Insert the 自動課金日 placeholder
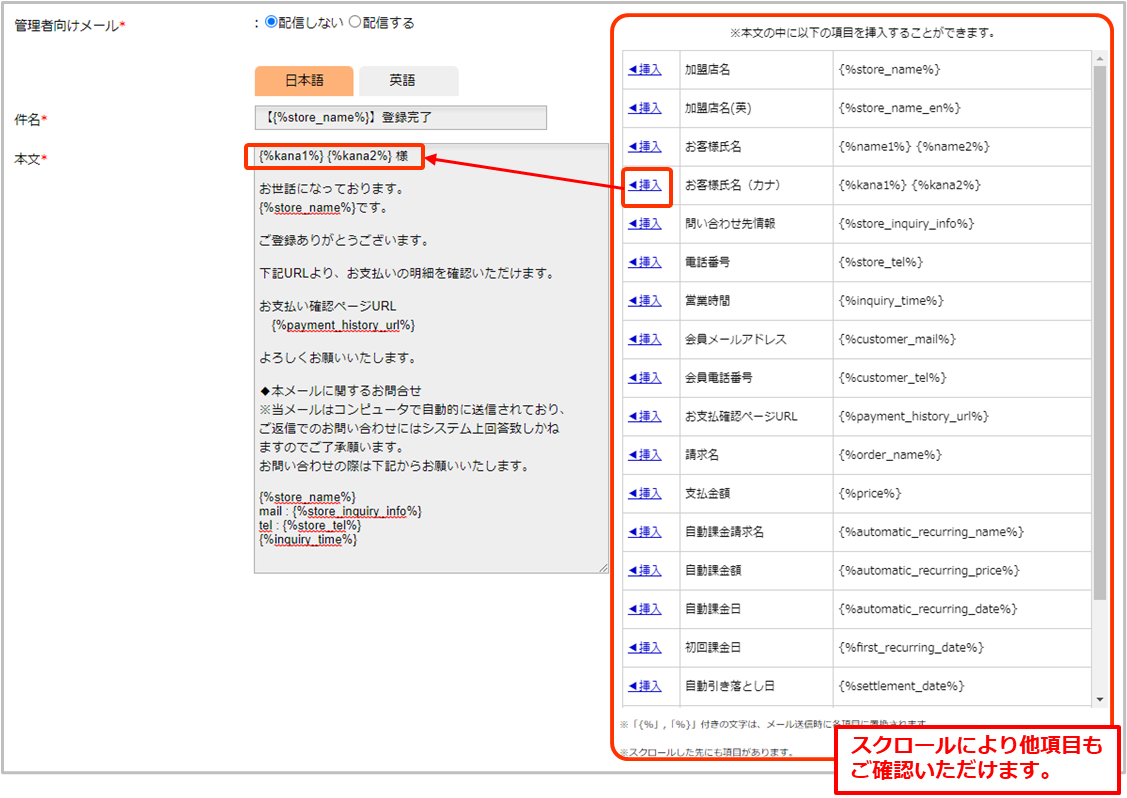 [x=645, y=609]
